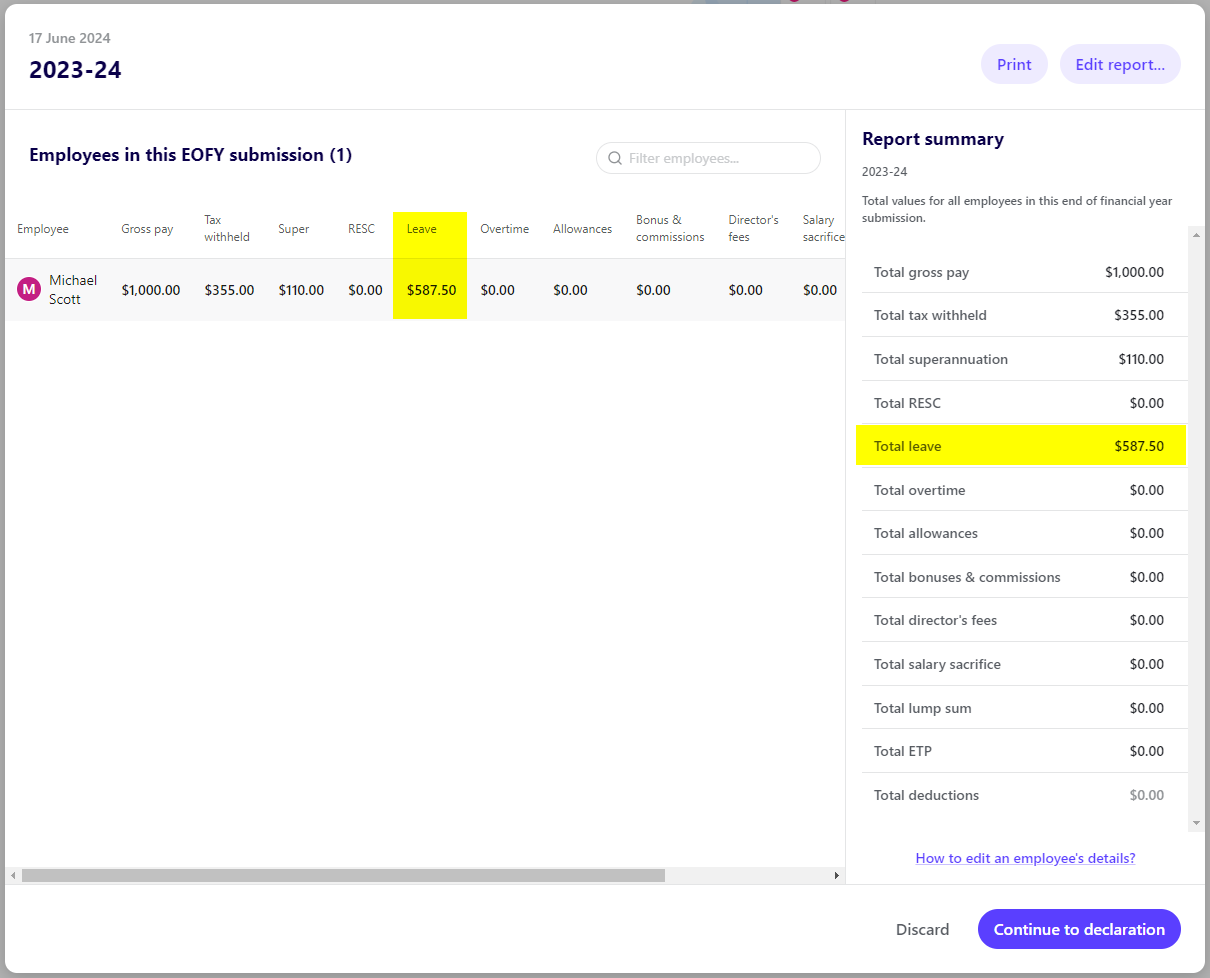Click Michael Scott's $1,000.00 gross pay cell
This screenshot has height=978, width=1210.
tap(151, 290)
